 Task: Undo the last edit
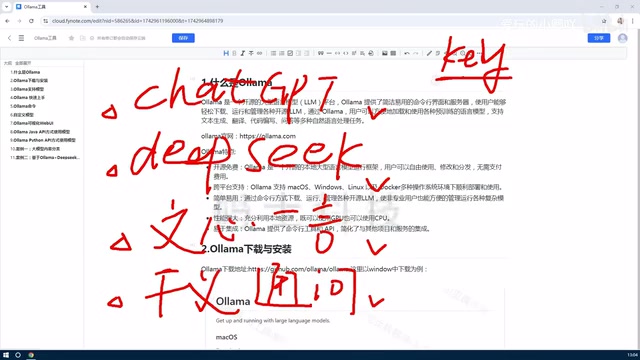(407, 53)
